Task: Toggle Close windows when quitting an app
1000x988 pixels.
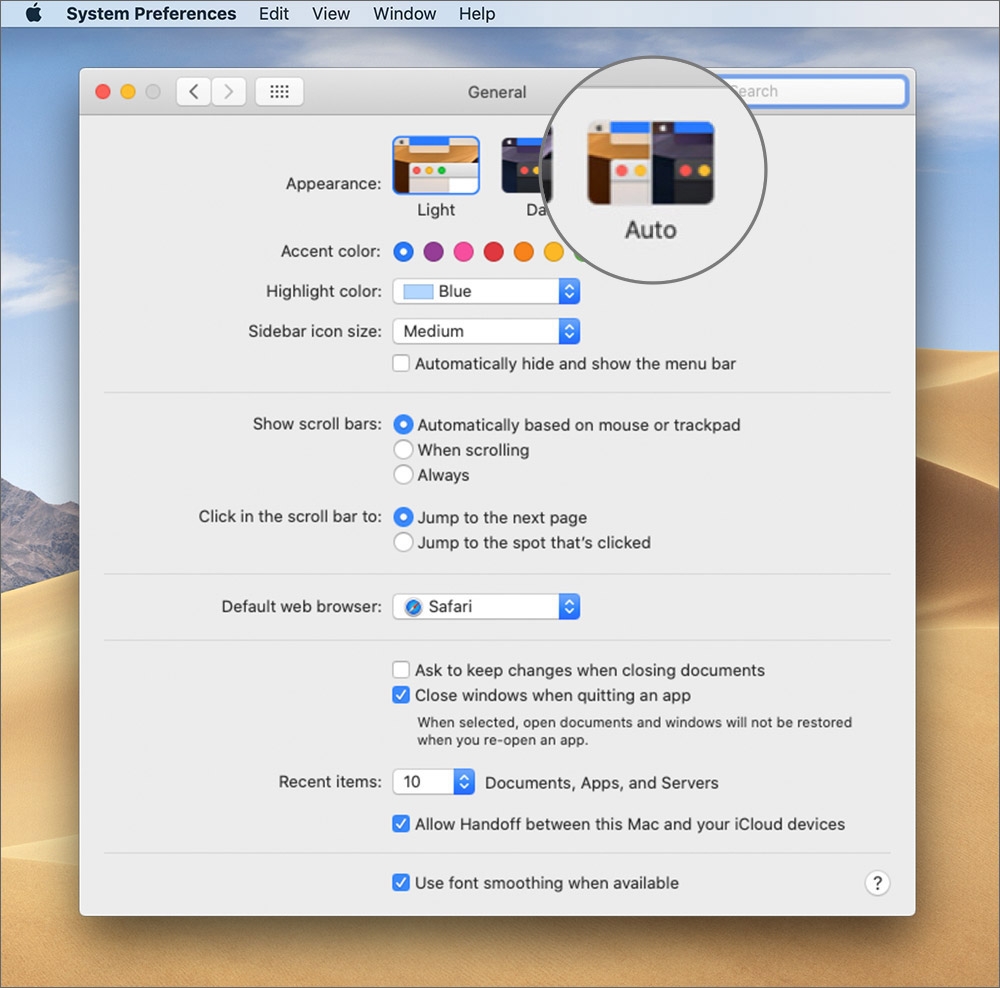Action: pos(401,695)
